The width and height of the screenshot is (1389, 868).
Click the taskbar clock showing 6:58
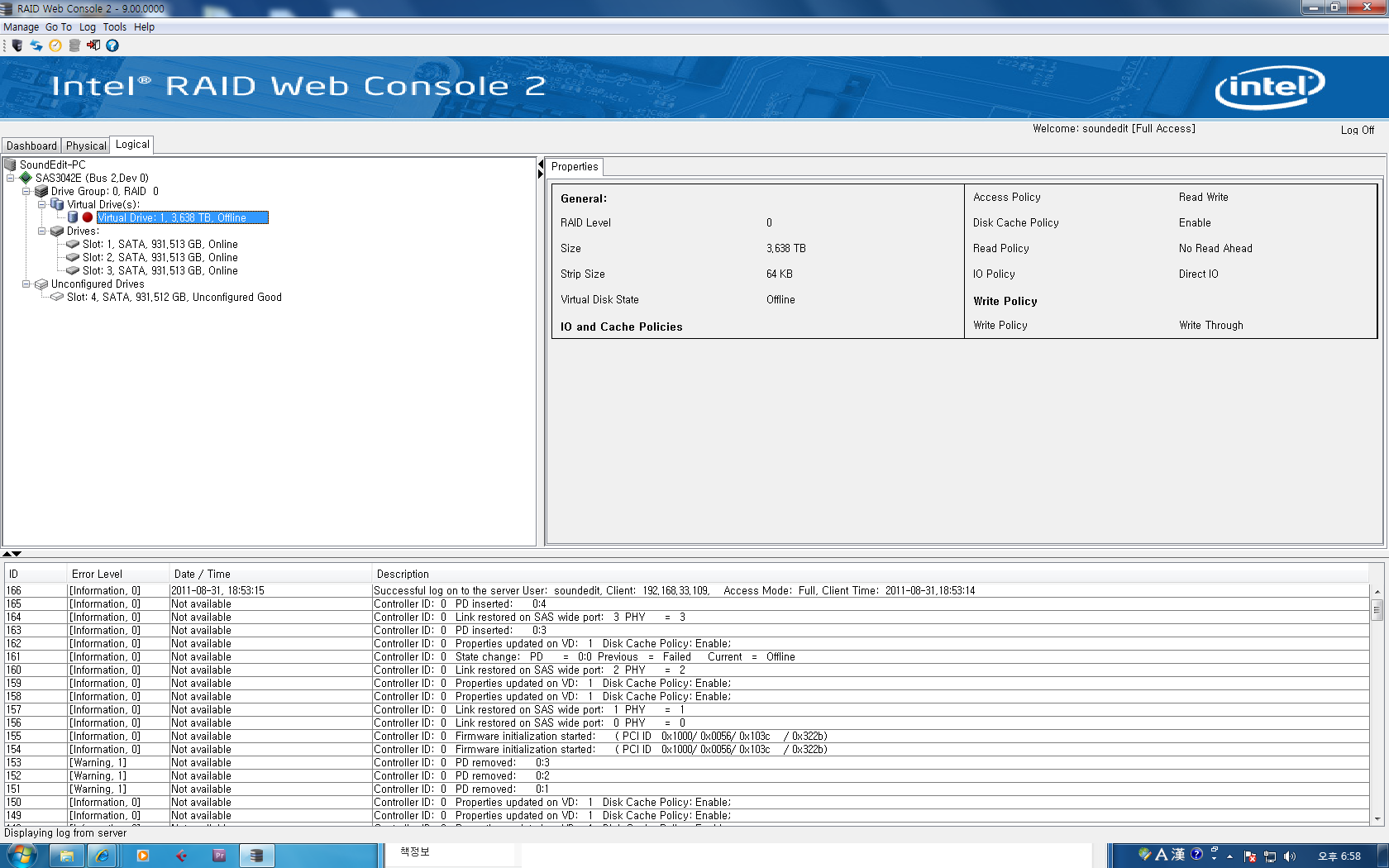[1339, 856]
